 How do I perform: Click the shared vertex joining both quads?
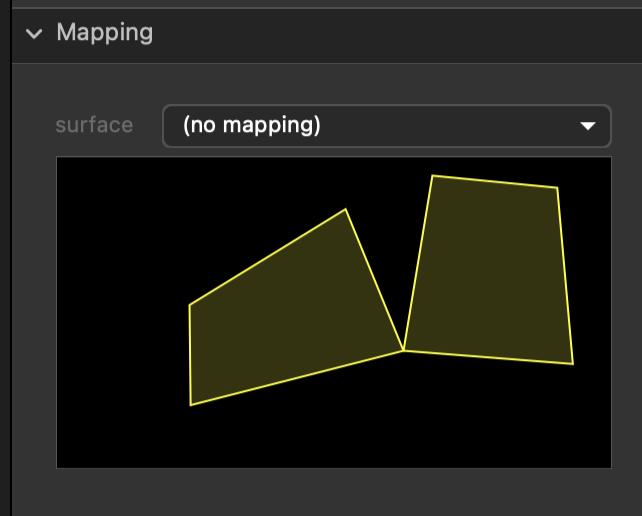click(403, 350)
